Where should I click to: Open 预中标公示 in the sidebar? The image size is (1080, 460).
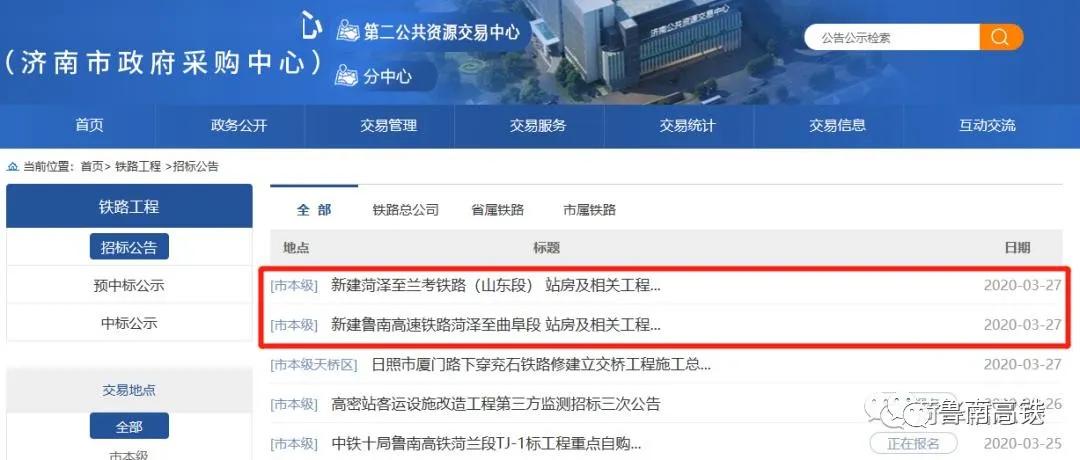[x=129, y=285]
